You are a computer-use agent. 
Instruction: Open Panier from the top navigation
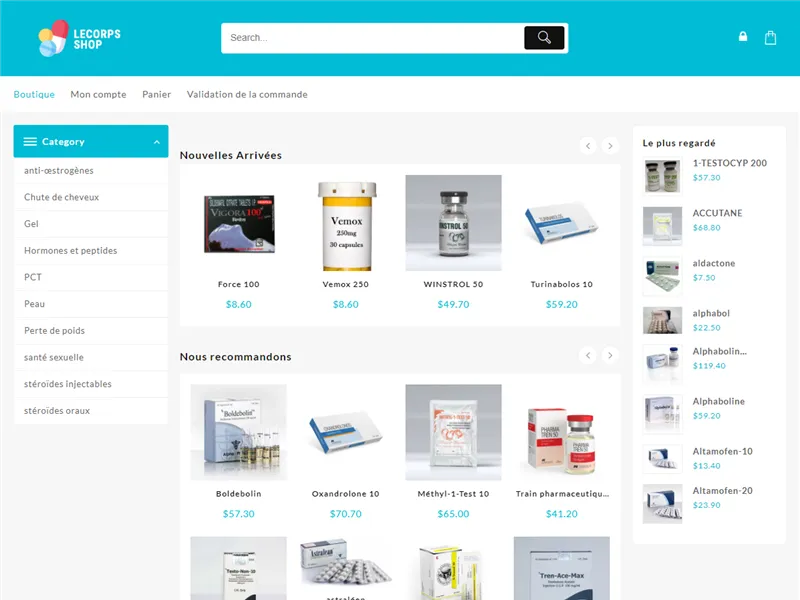pyautogui.click(x=156, y=94)
